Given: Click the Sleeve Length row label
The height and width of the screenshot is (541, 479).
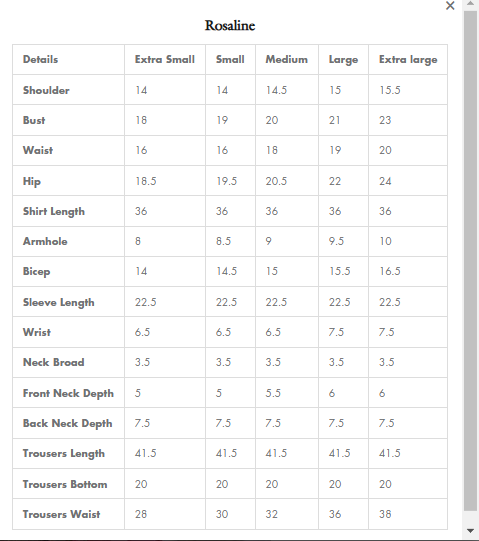Looking at the screenshot, I should [x=58, y=302].
